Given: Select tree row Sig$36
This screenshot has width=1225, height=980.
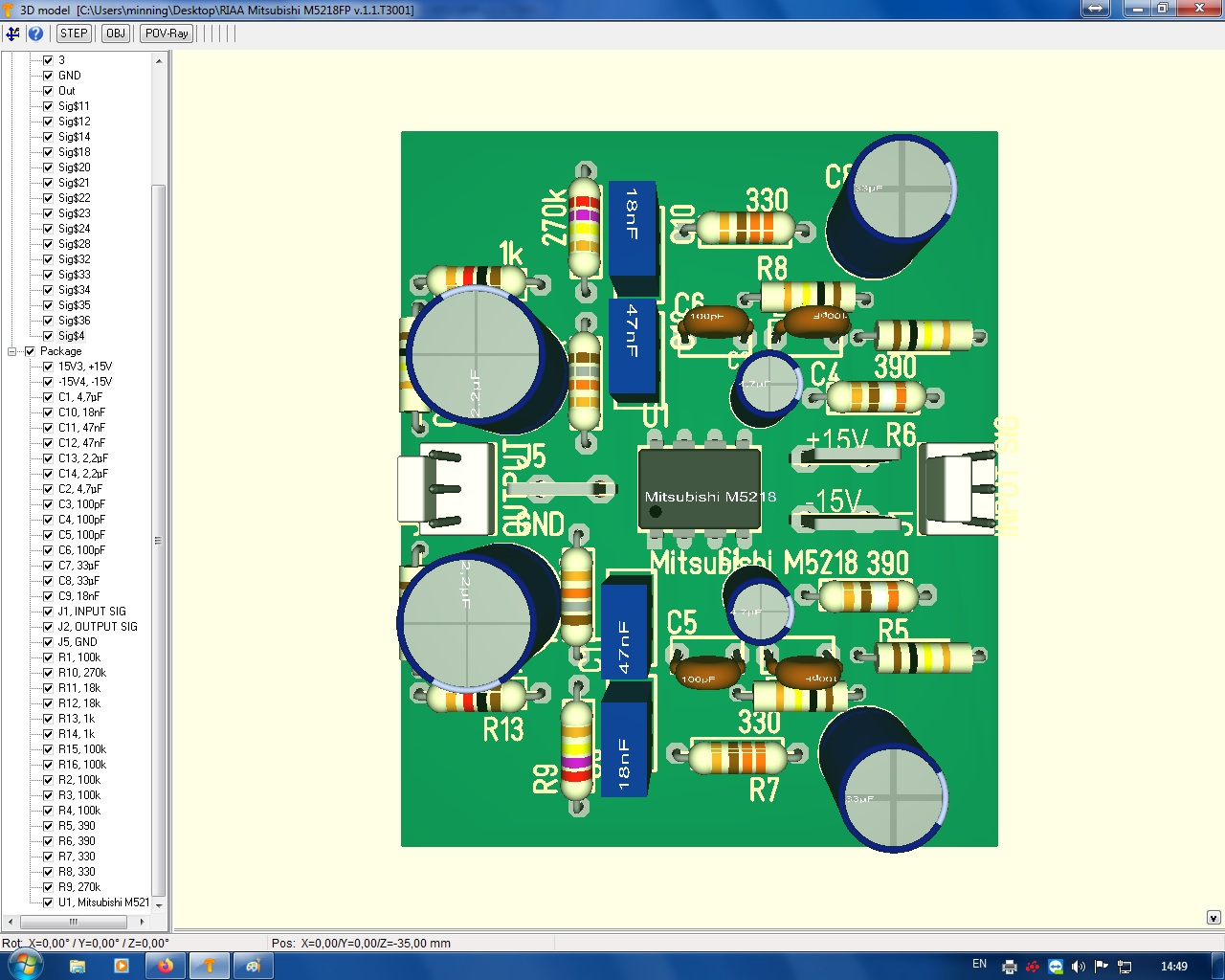Looking at the screenshot, I should (x=75, y=321).
